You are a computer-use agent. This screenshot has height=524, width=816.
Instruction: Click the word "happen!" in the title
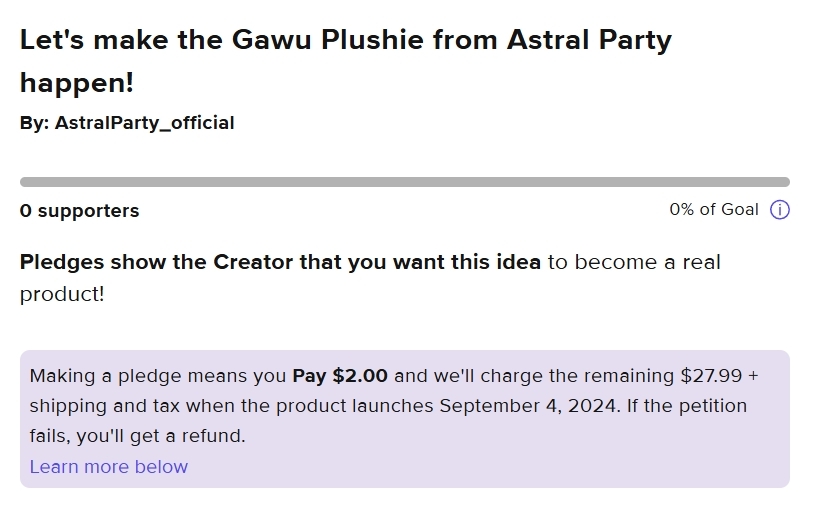[x=77, y=82]
